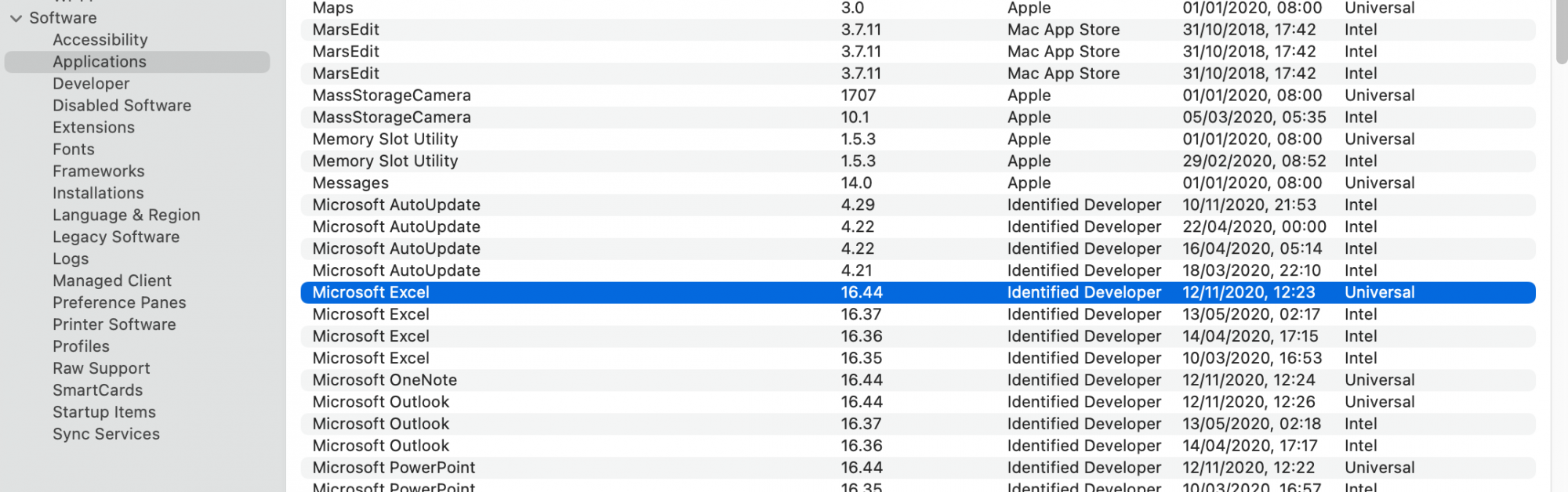The width and height of the screenshot is (1568, 492).
Task: Click the vertical scrollbar thumb
Action: click(x=1561, y=31)
